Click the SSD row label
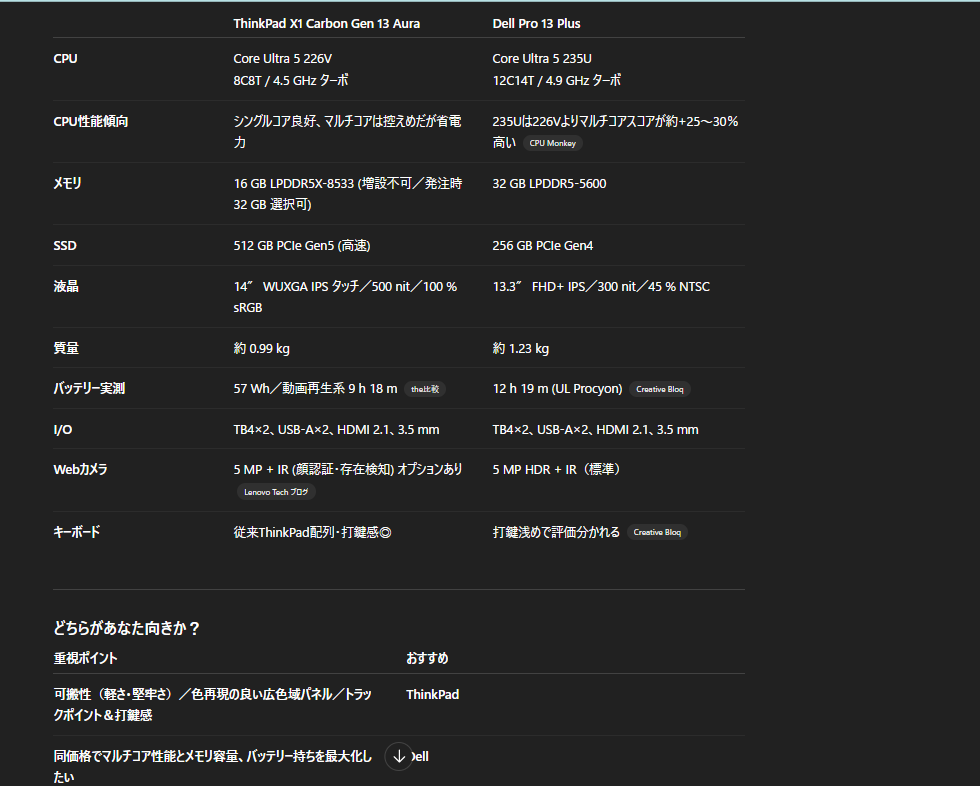 tap(65, 245)
